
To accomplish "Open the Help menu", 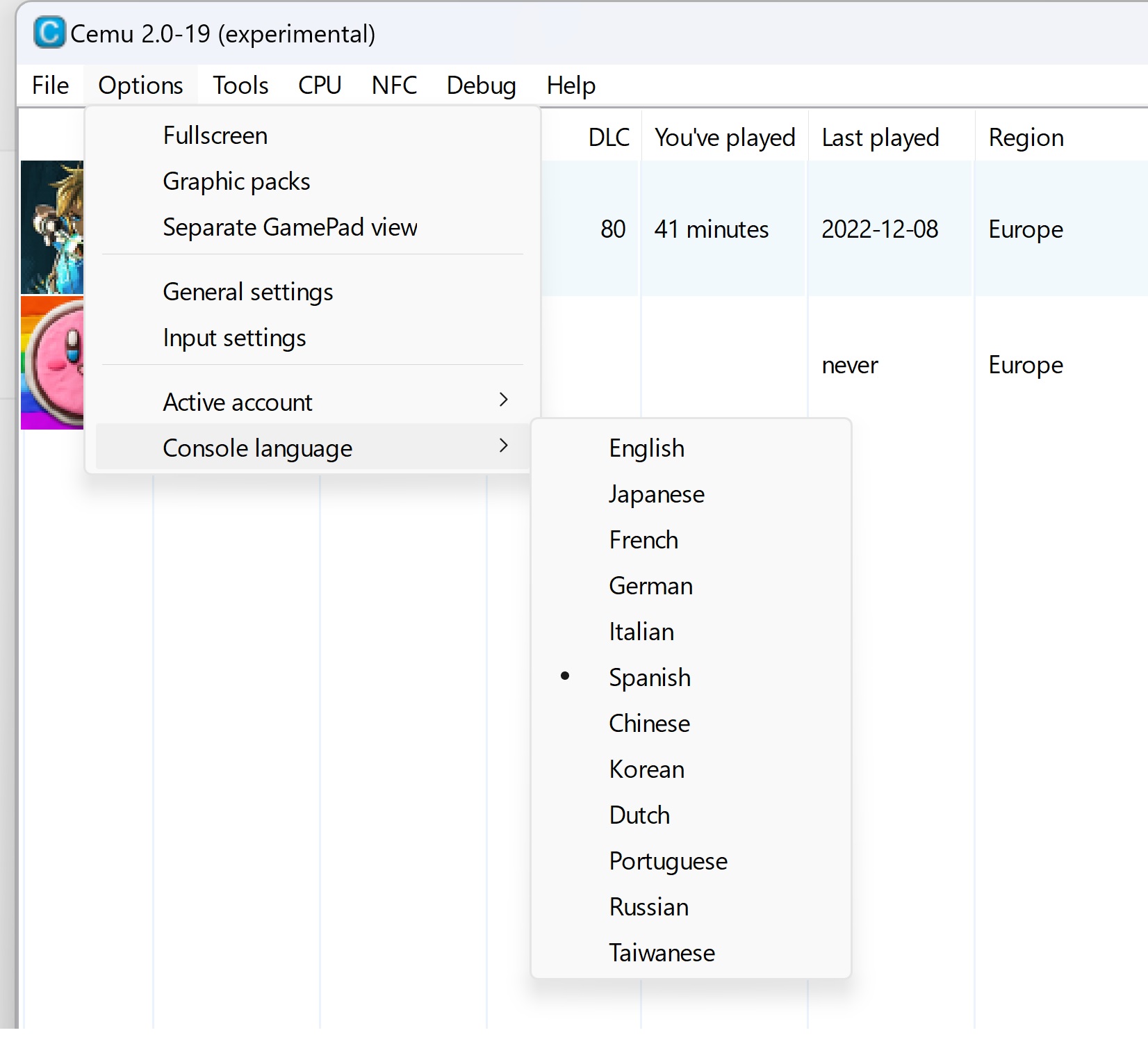I will click(571, 85).
